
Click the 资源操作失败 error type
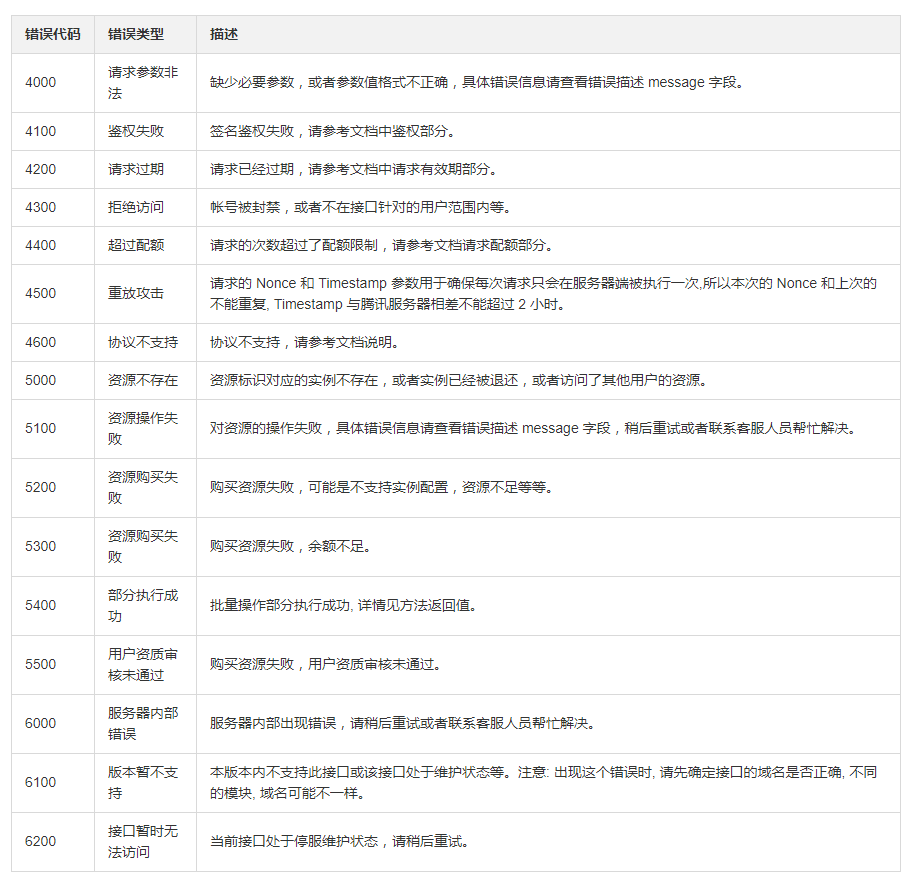coord(143,428)
